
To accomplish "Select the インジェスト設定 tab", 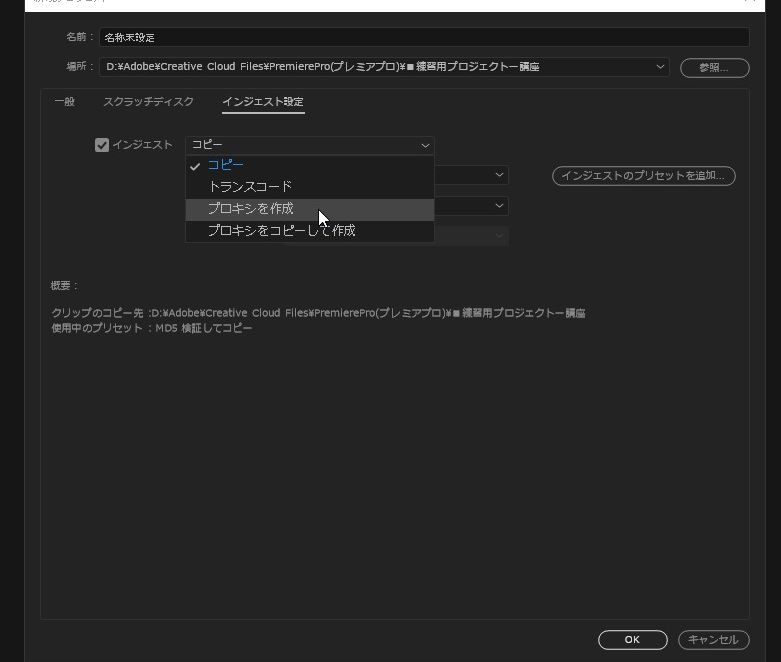I will 263,102.
